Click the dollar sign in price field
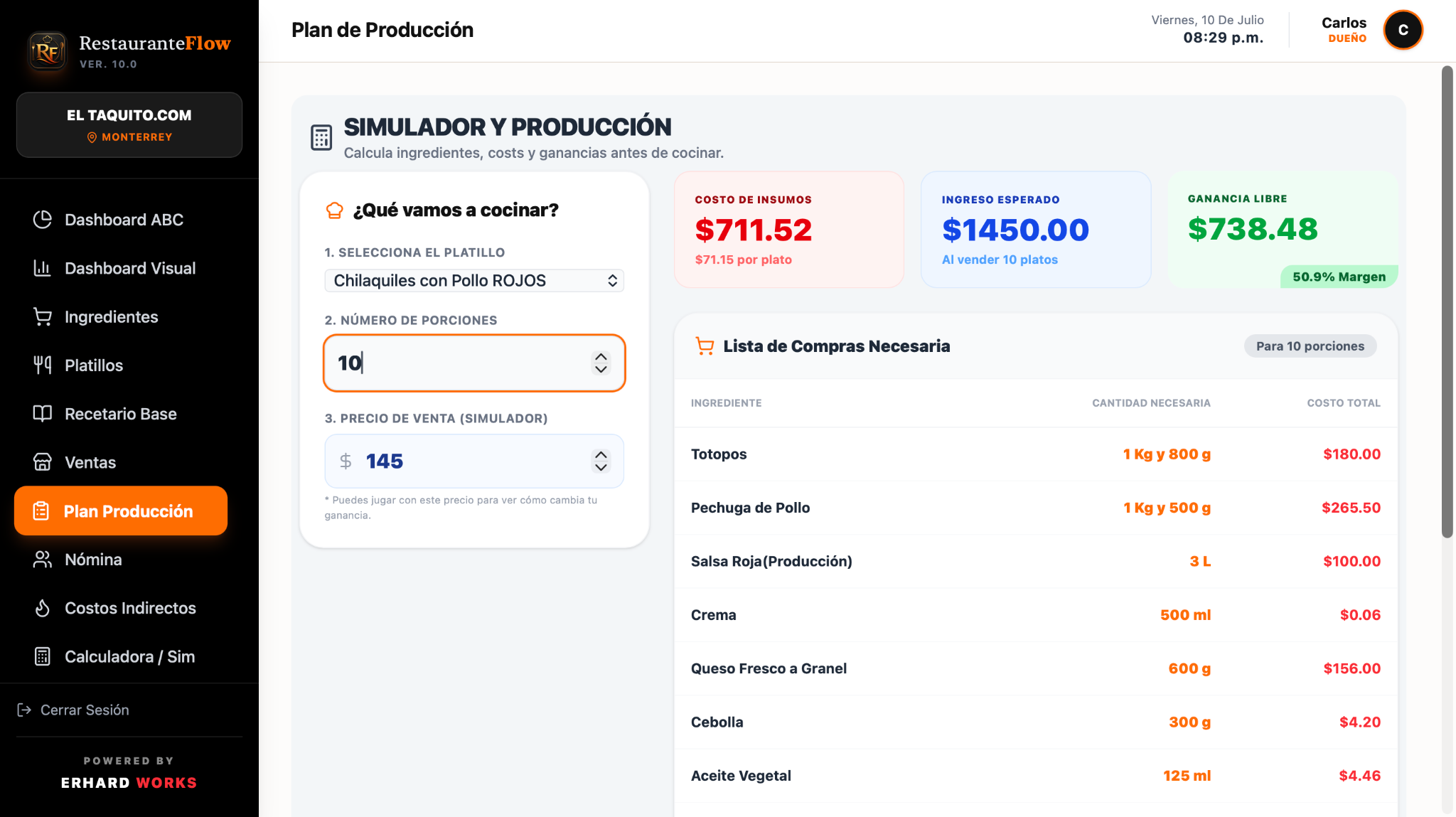The height and width of the screenshot is (817, 1456). point(346,461)
